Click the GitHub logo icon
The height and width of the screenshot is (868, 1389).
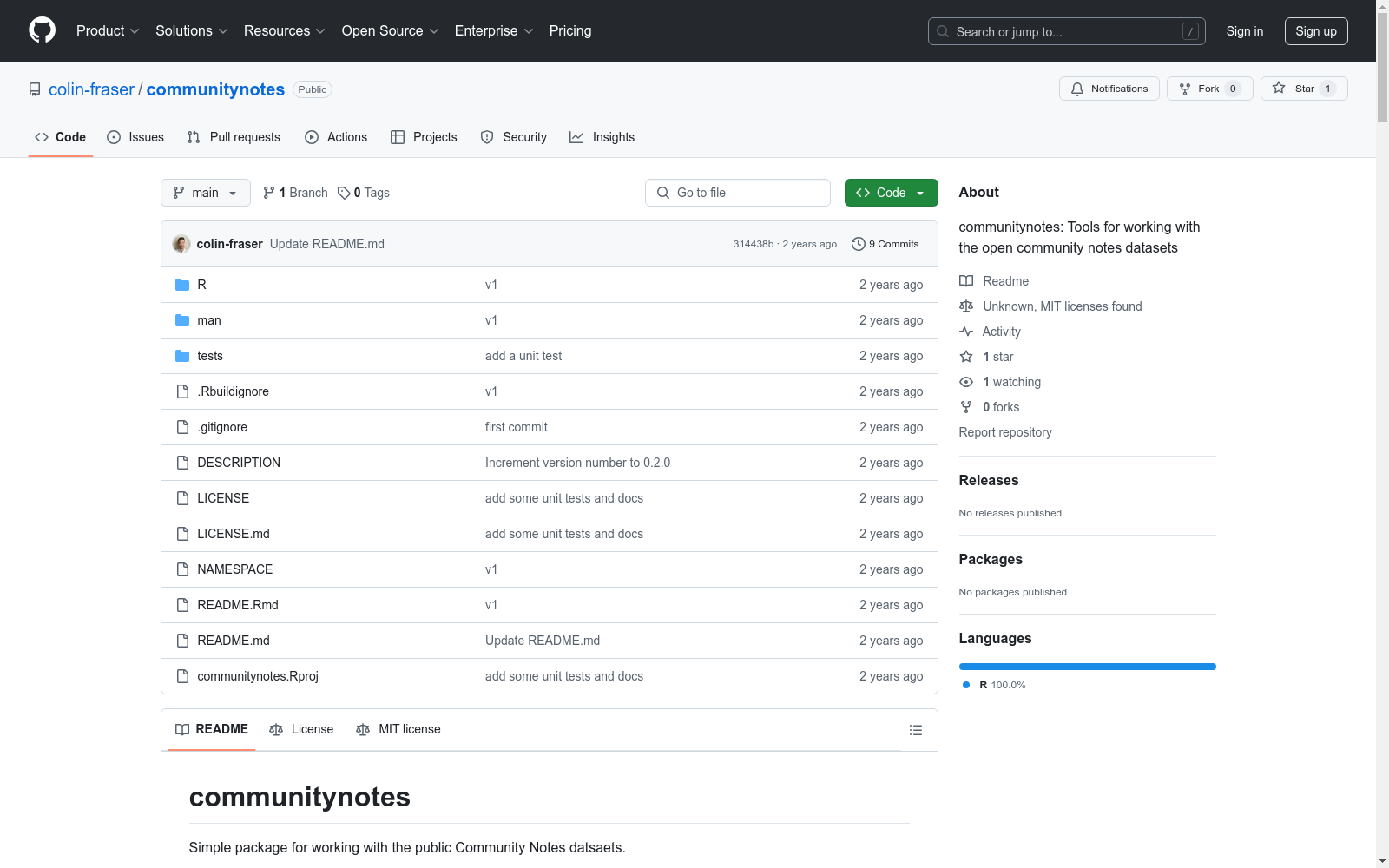pos(42,30)
